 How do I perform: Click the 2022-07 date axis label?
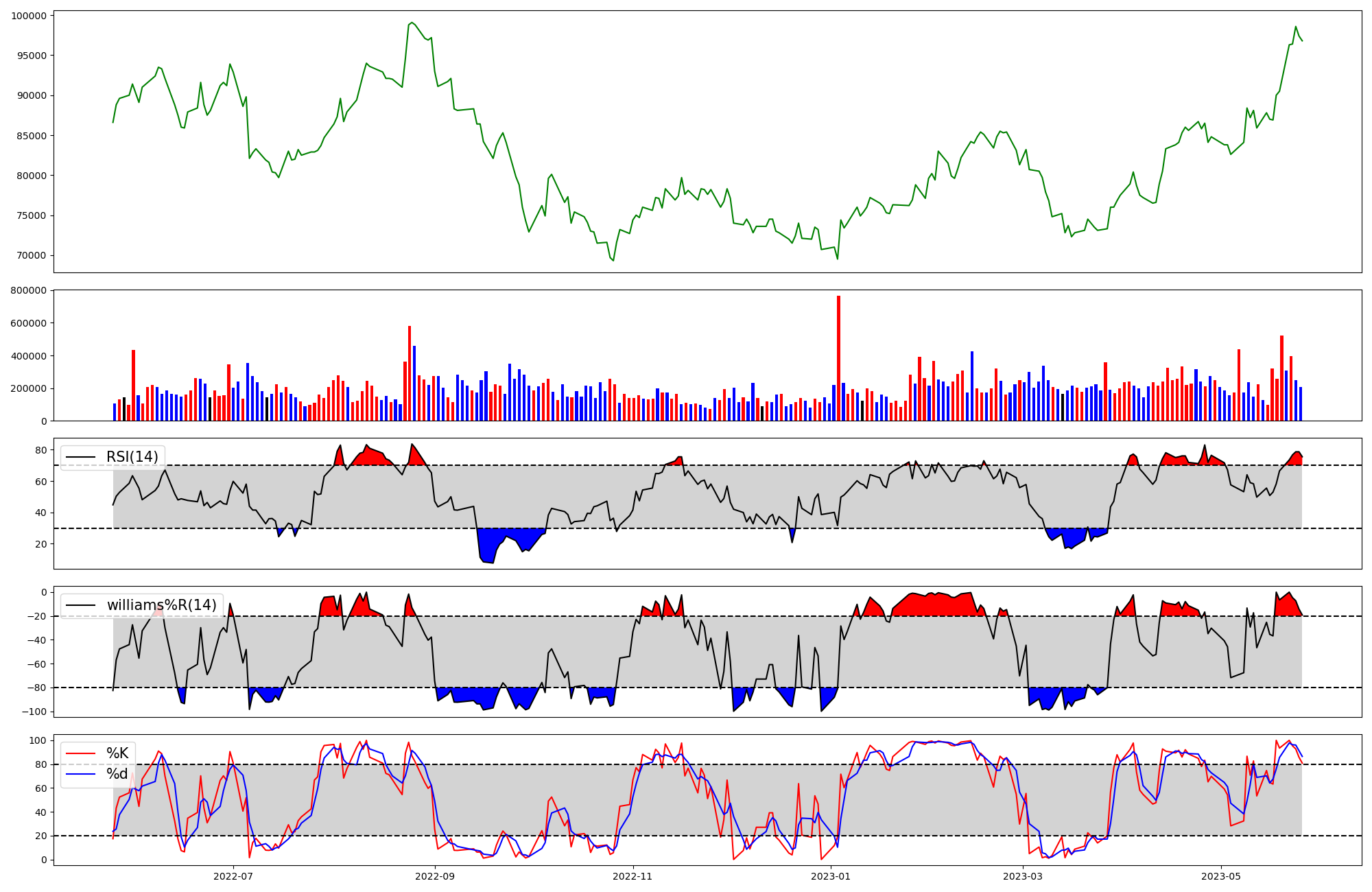(234, 876)
